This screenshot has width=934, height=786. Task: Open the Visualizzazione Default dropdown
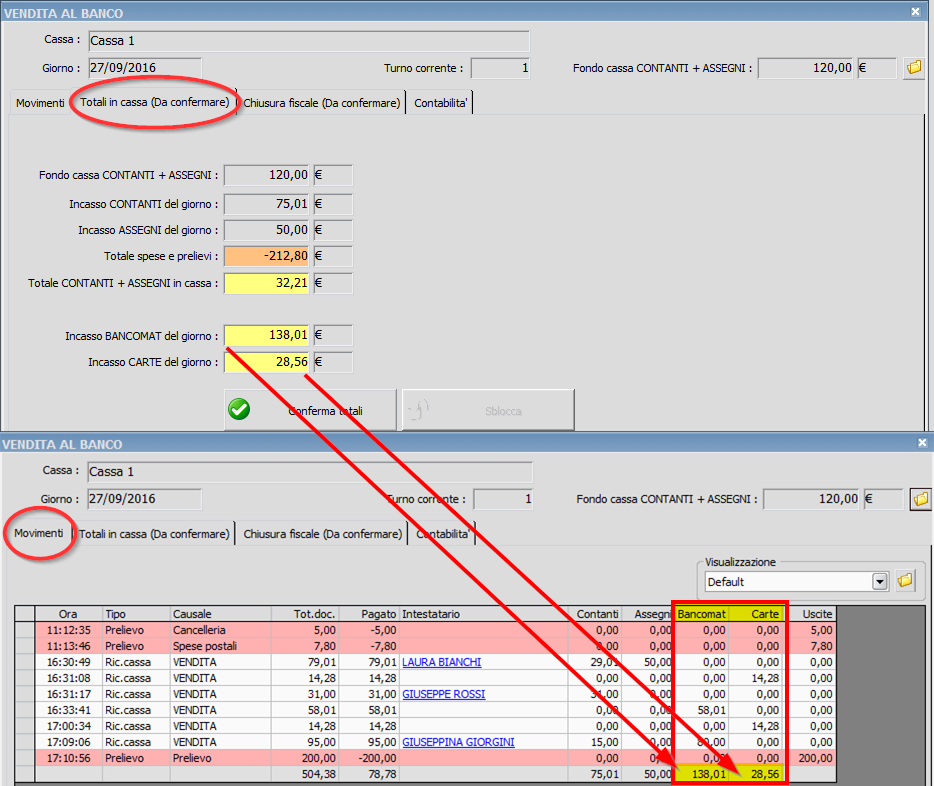[880, 581]
